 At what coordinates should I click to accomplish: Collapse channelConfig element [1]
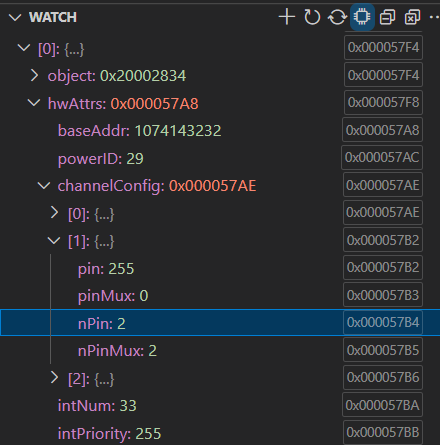pos(54,240)
